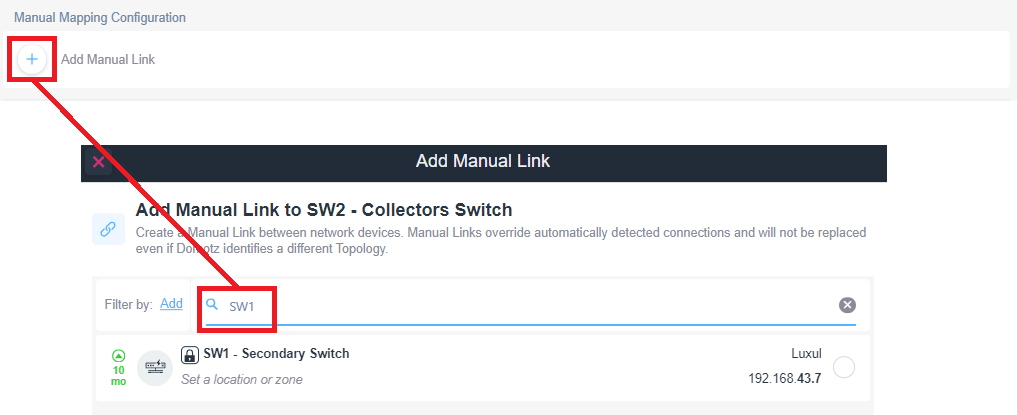Click the 10 mo uptime label
1017x415 pixels.
tap(119, 375)
